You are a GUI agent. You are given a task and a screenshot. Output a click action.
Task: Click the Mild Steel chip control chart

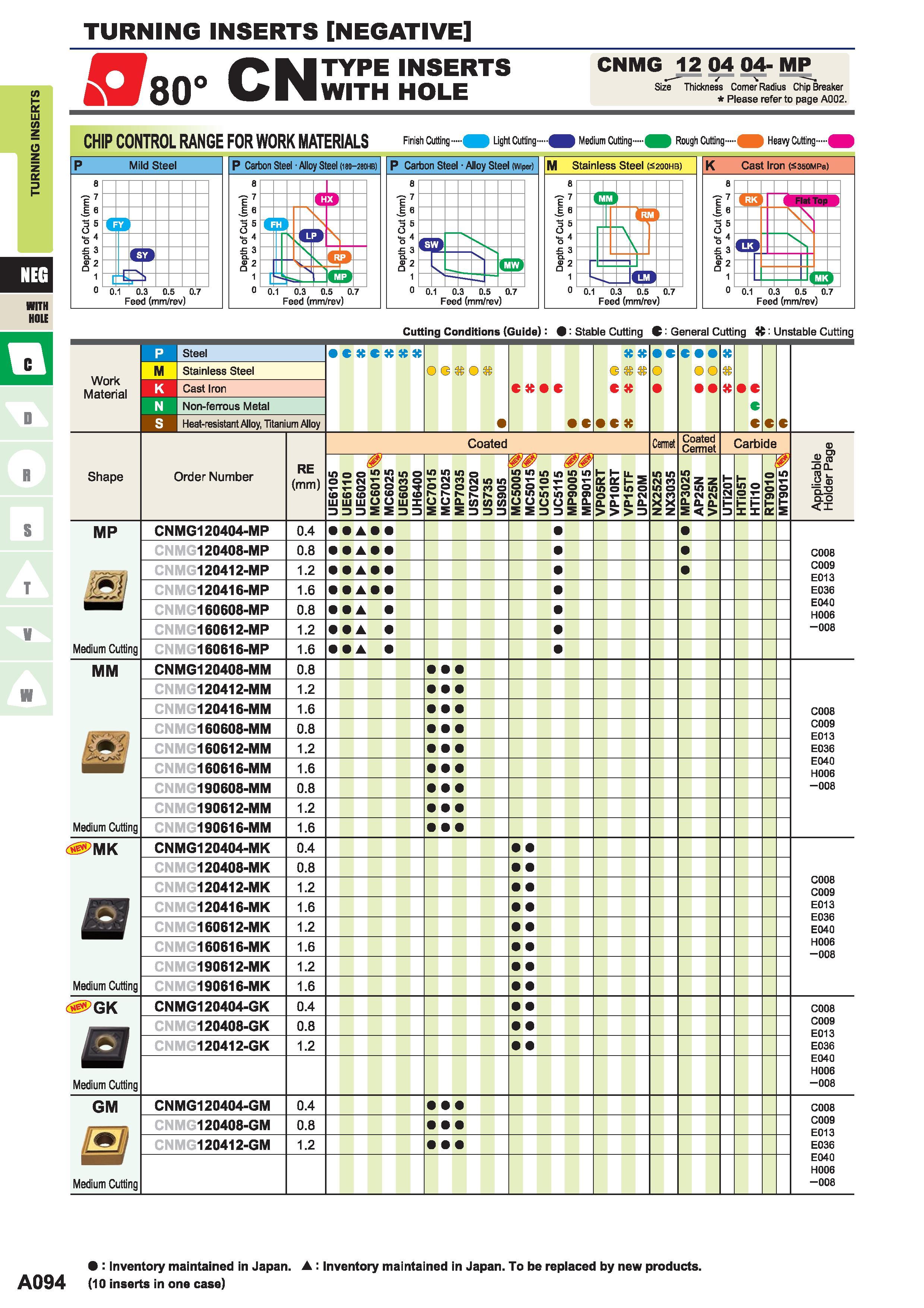point(146,232)
